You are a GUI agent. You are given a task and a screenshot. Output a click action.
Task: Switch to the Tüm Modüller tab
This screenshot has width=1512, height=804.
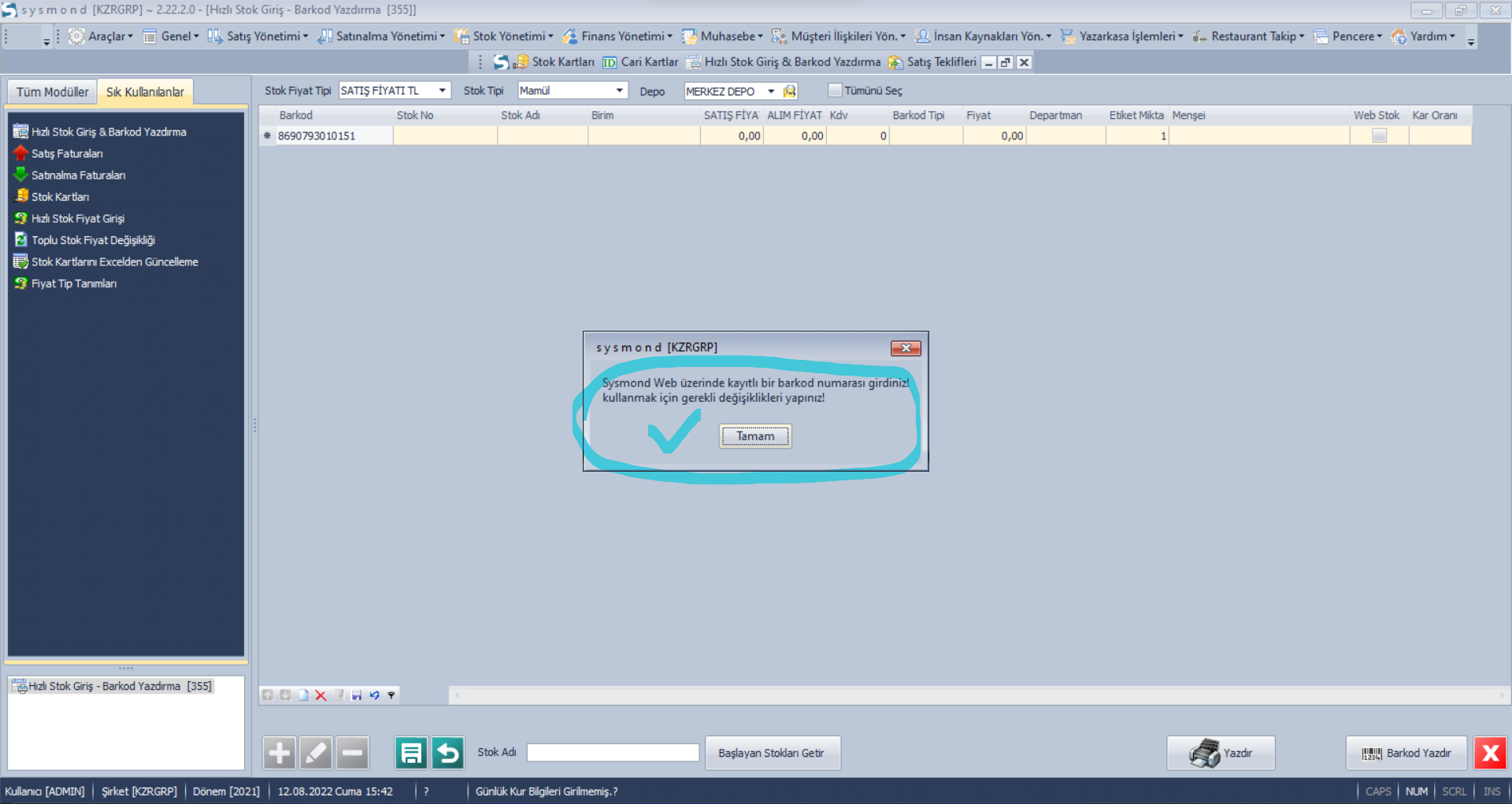click(52, 92)
